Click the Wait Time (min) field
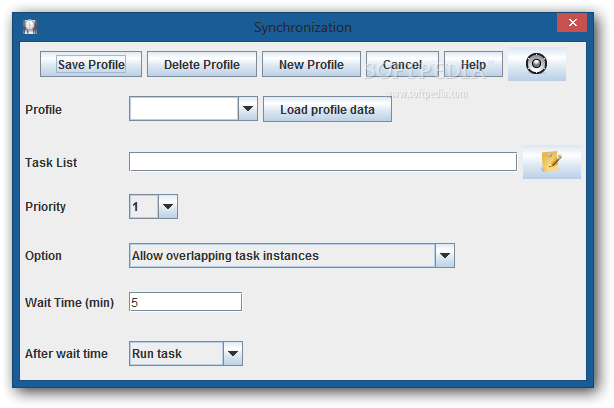The height and width of the screenshot is (408, 614). point(185,301)
